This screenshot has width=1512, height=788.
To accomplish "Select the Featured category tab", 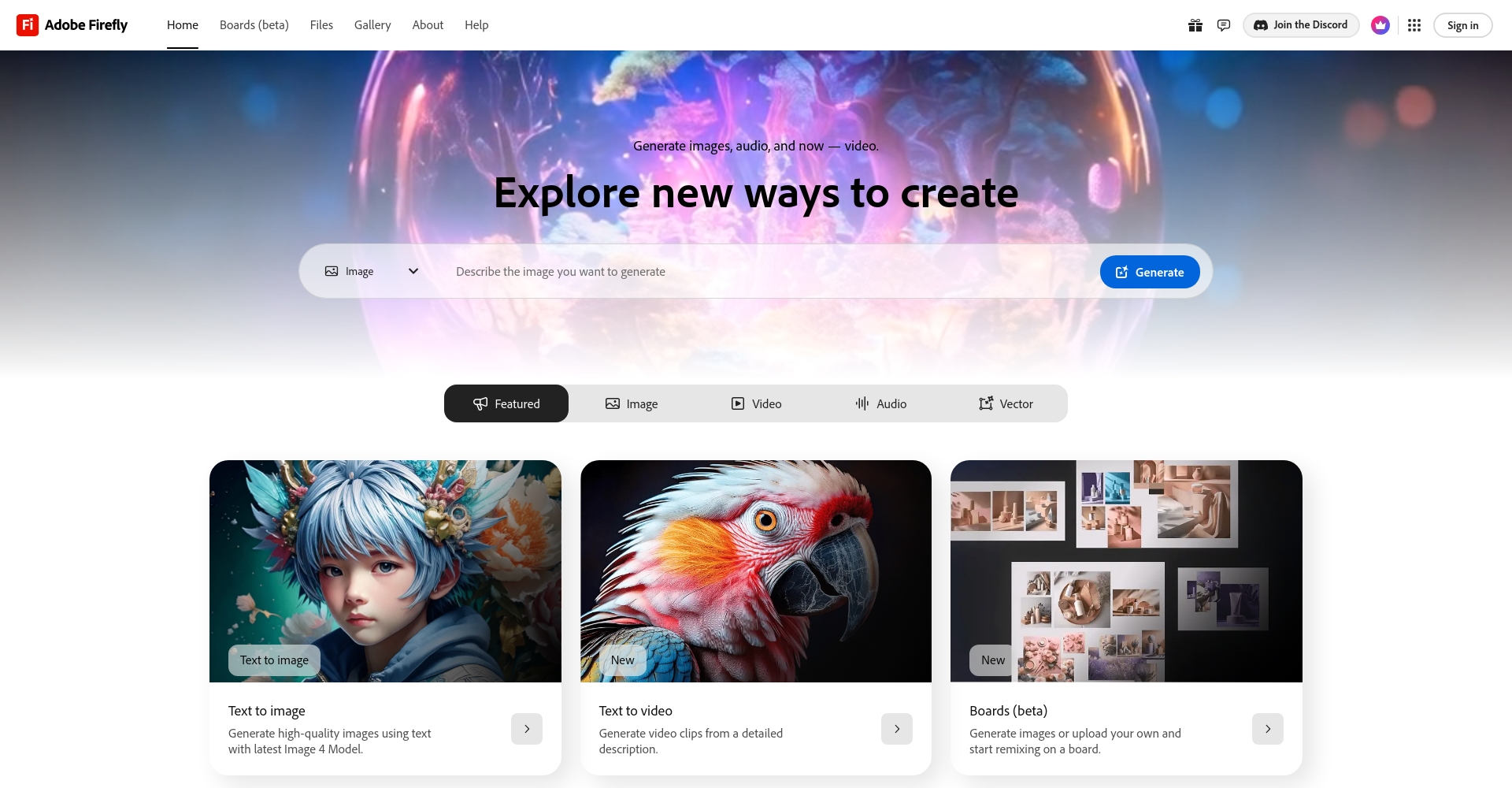I will coord(506,403).
